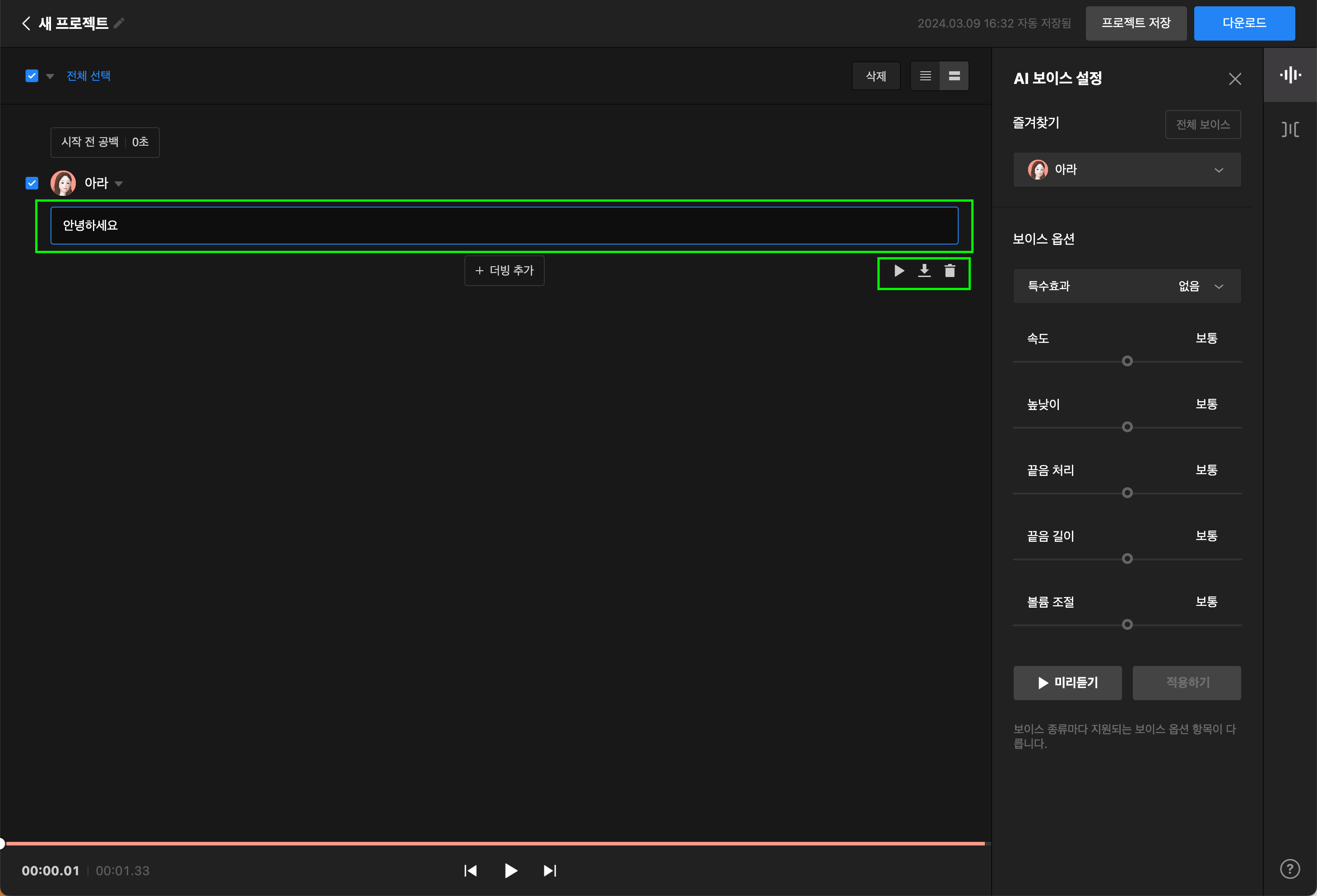
Task: Open the help question mark icon
Action: coord(1290,869)
